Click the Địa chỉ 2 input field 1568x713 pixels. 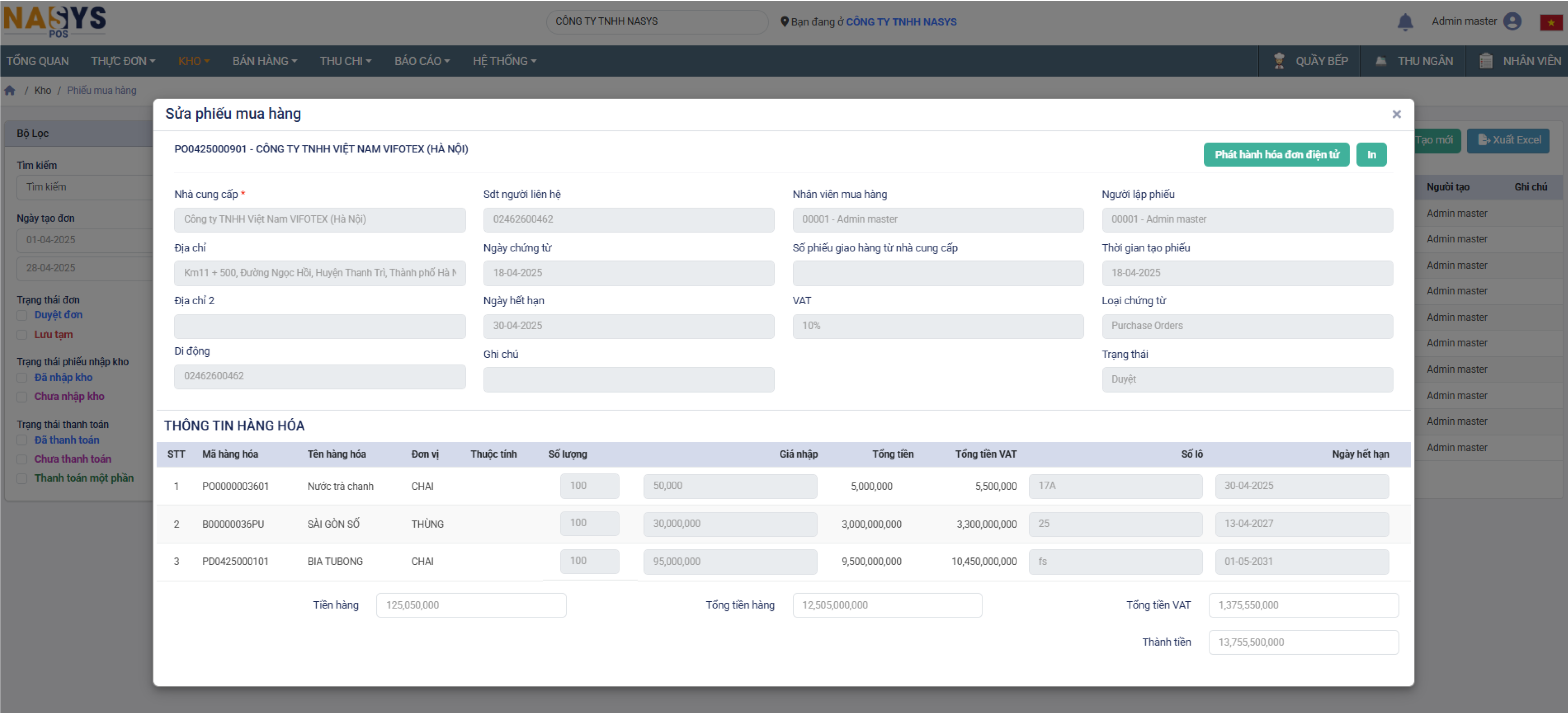320,326
